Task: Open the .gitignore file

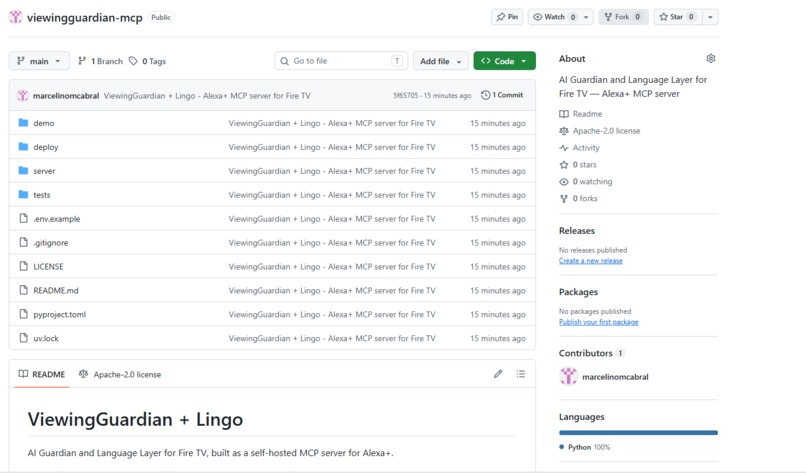Action: [x=50, y=243]
